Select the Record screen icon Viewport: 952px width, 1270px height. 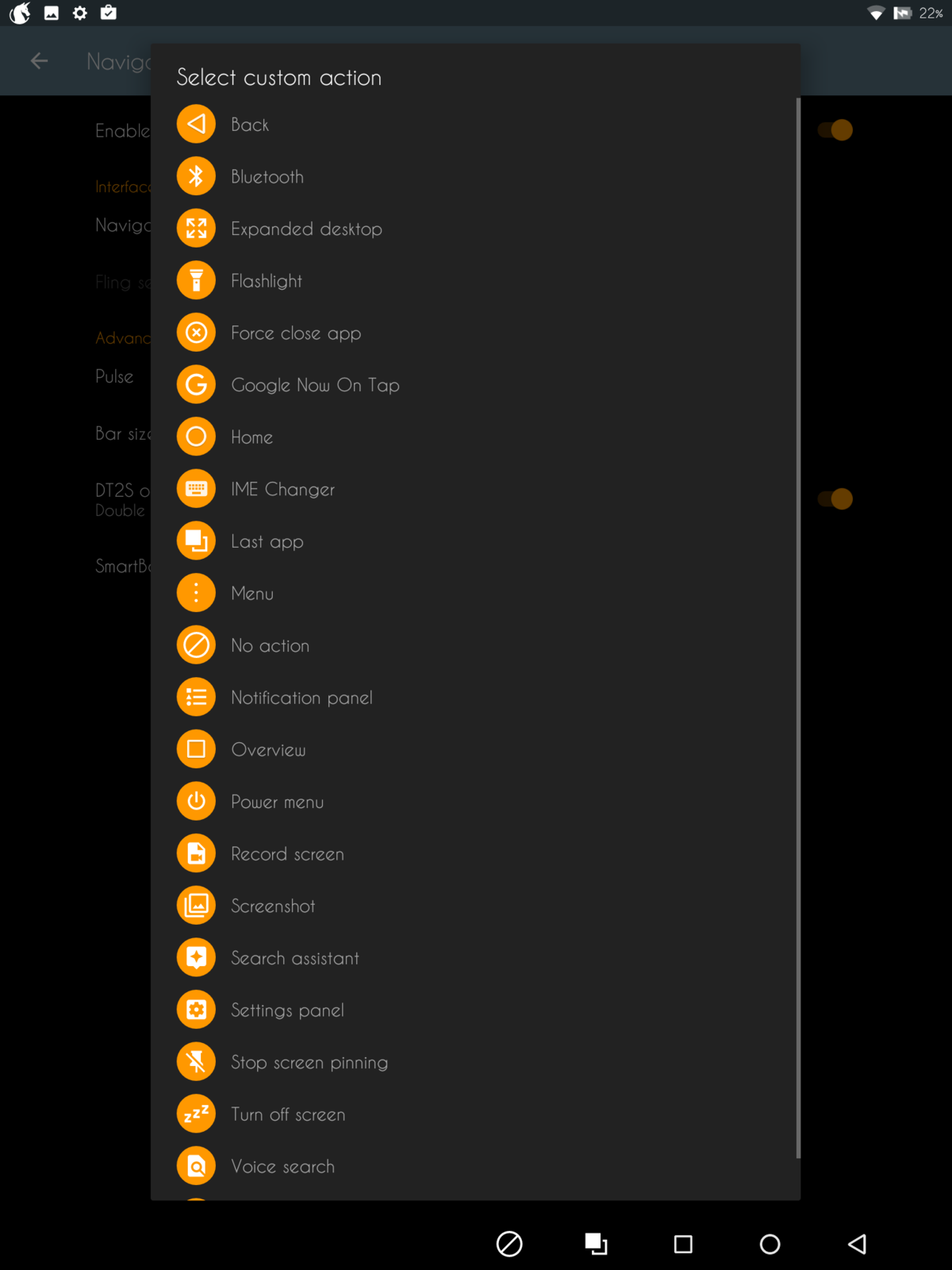[196, 854]
